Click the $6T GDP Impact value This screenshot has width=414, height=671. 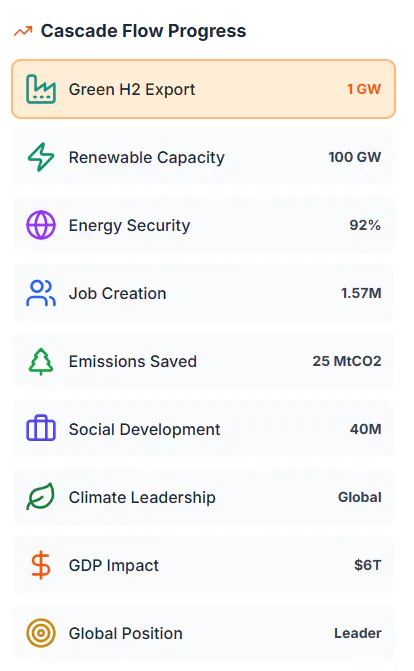(367, 565)
